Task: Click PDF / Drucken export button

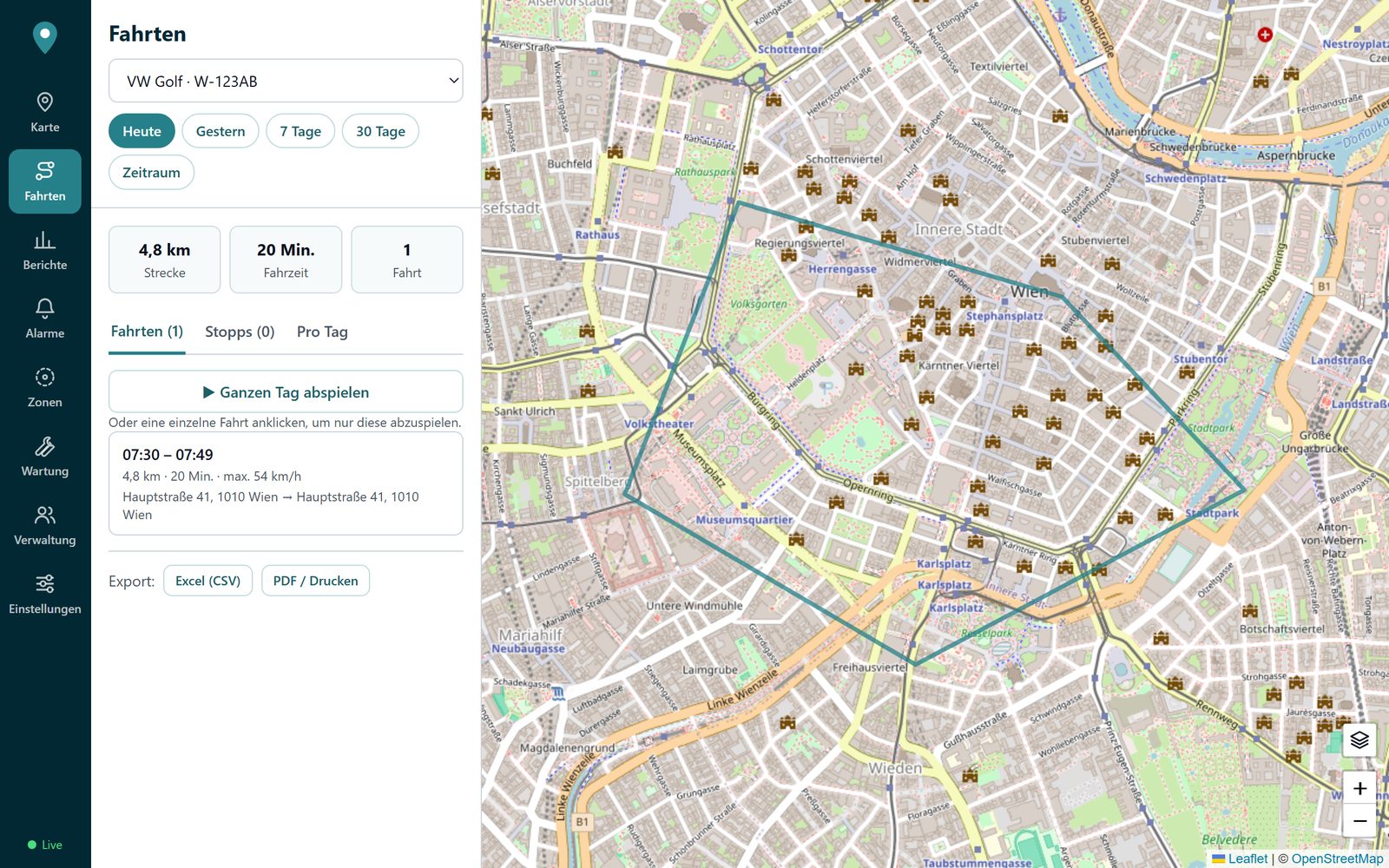Action: pyautogui.click(x=315, y=581)
